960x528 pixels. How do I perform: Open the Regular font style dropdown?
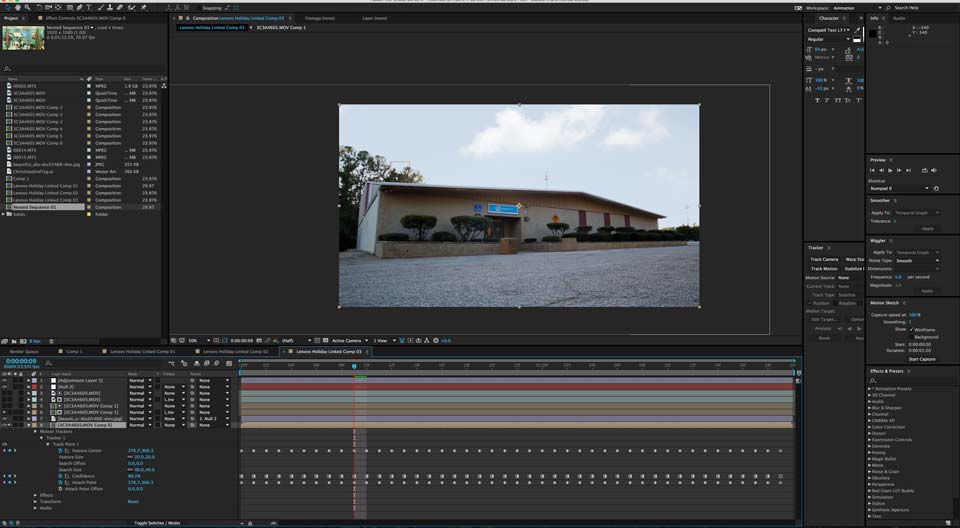(828, 39)
